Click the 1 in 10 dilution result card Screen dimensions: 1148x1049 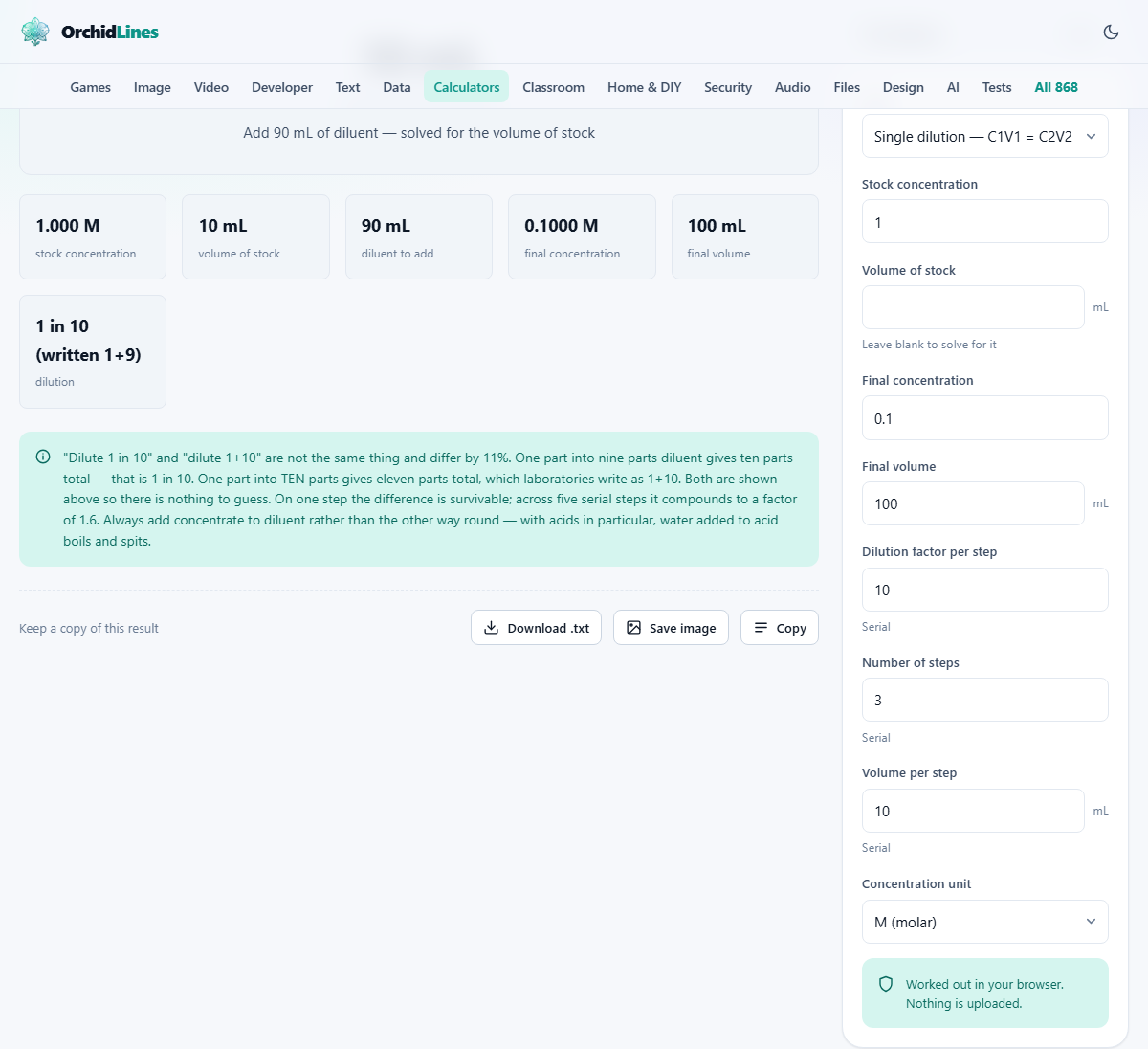(93, 351)
